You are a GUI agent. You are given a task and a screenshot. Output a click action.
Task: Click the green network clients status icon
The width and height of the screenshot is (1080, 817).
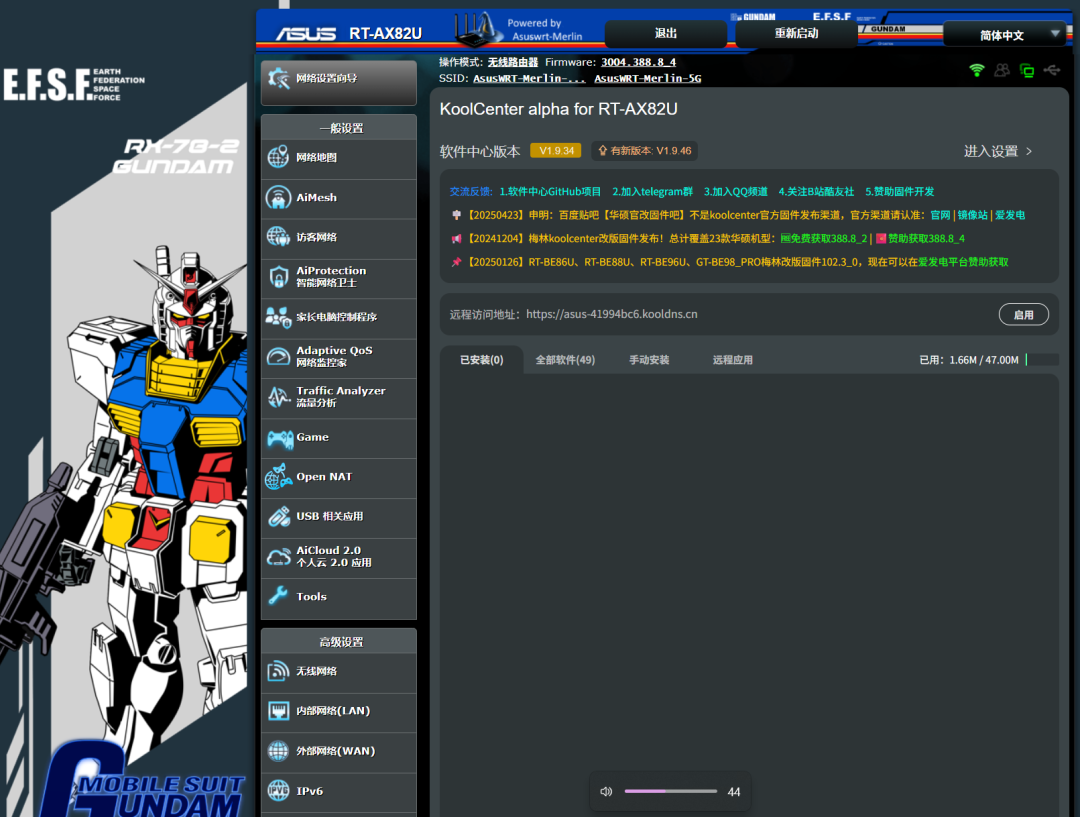1027,70
